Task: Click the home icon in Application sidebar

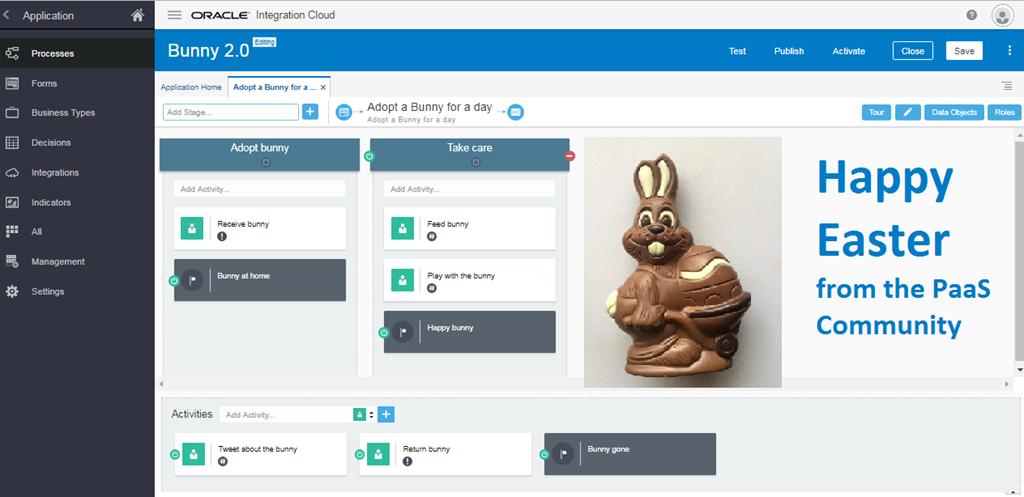Action: click(x=138, y=15)
